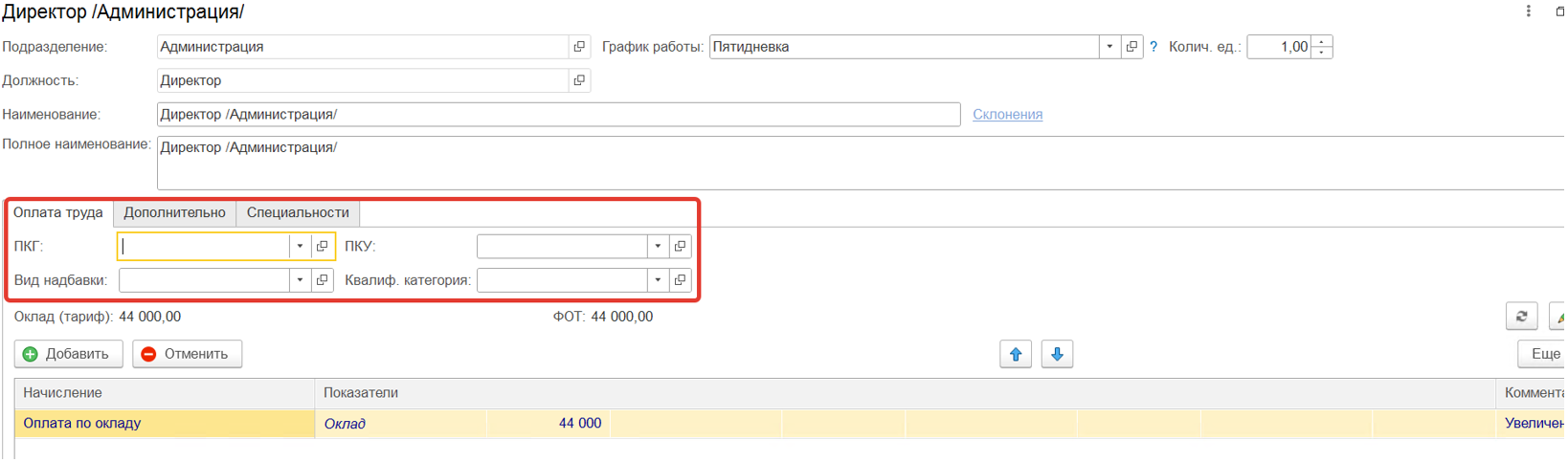The width and height of the screenshot is (1568, 462).
Task: Click the open icon next to Должность
Action: pos(579,80)
